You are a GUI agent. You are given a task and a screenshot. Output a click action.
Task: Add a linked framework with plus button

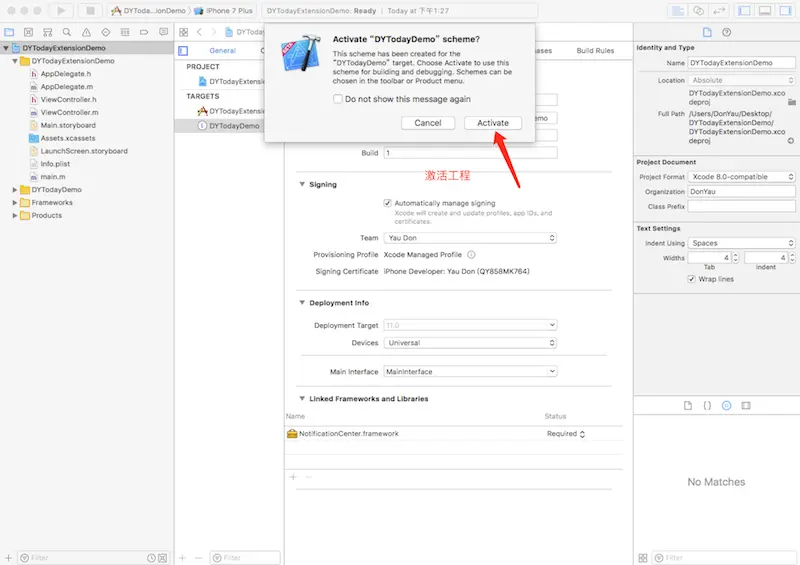tap(293, 477)
